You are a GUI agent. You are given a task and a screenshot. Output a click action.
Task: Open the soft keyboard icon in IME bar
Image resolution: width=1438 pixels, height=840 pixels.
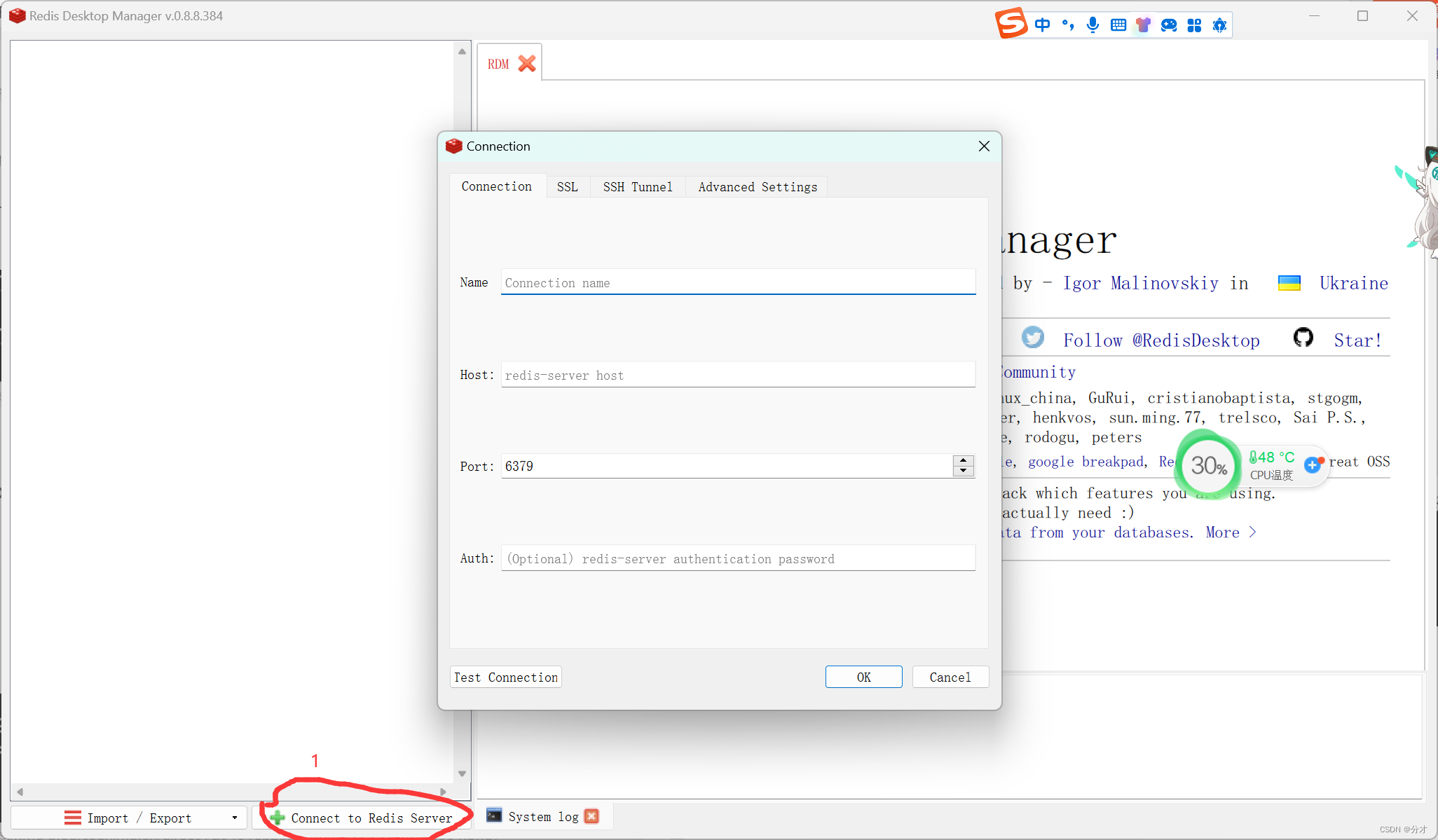[x=1118, y=25]
